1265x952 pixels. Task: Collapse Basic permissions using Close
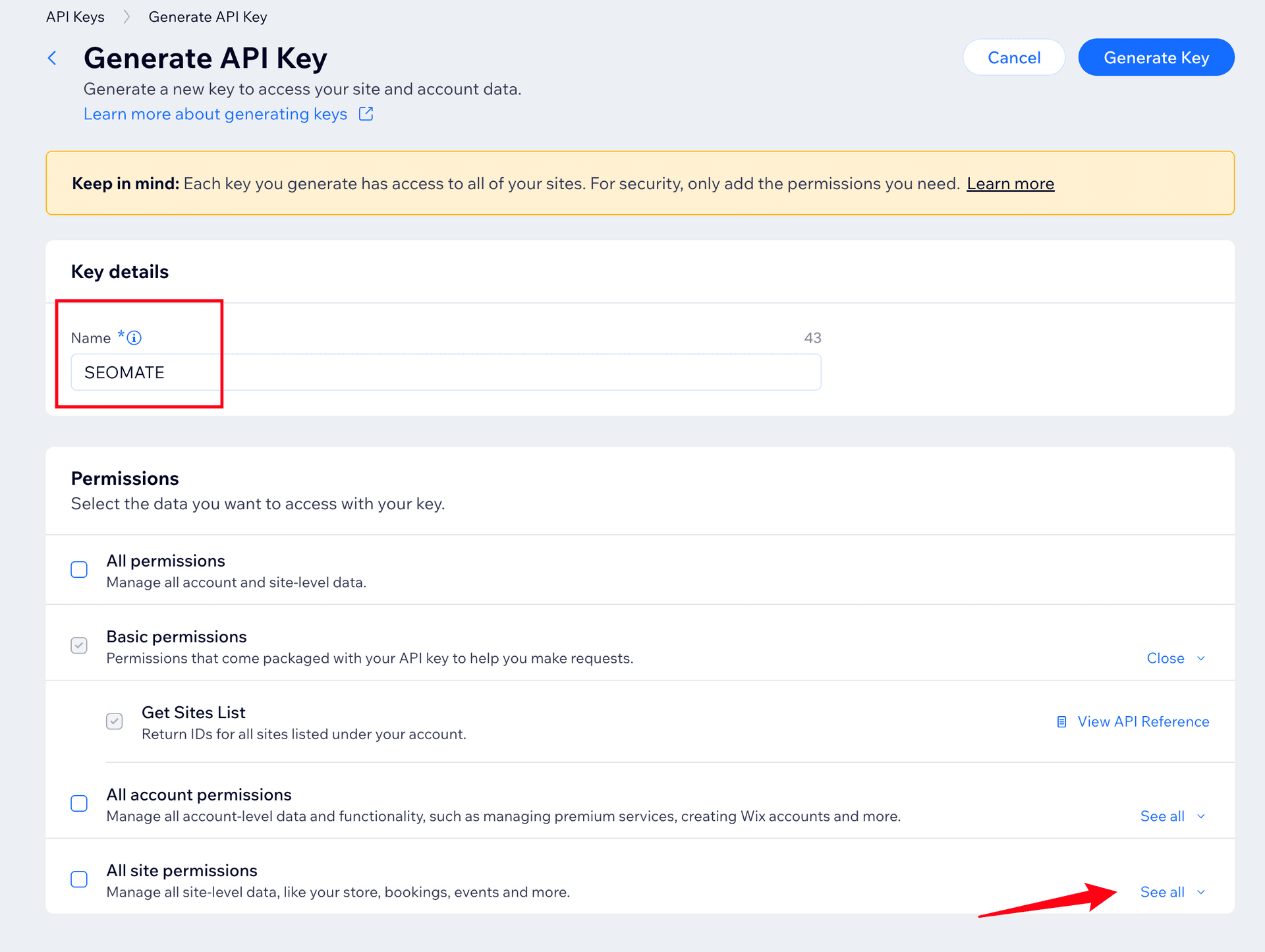(1166, 658)
